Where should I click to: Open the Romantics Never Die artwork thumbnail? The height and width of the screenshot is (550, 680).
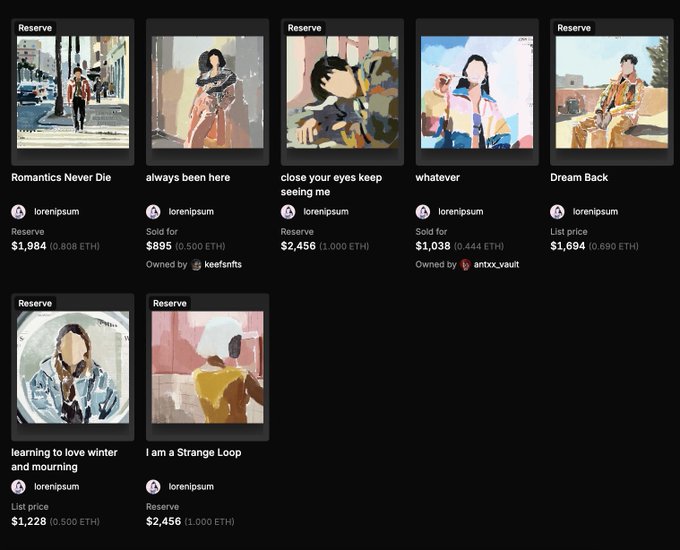(73, 92)
